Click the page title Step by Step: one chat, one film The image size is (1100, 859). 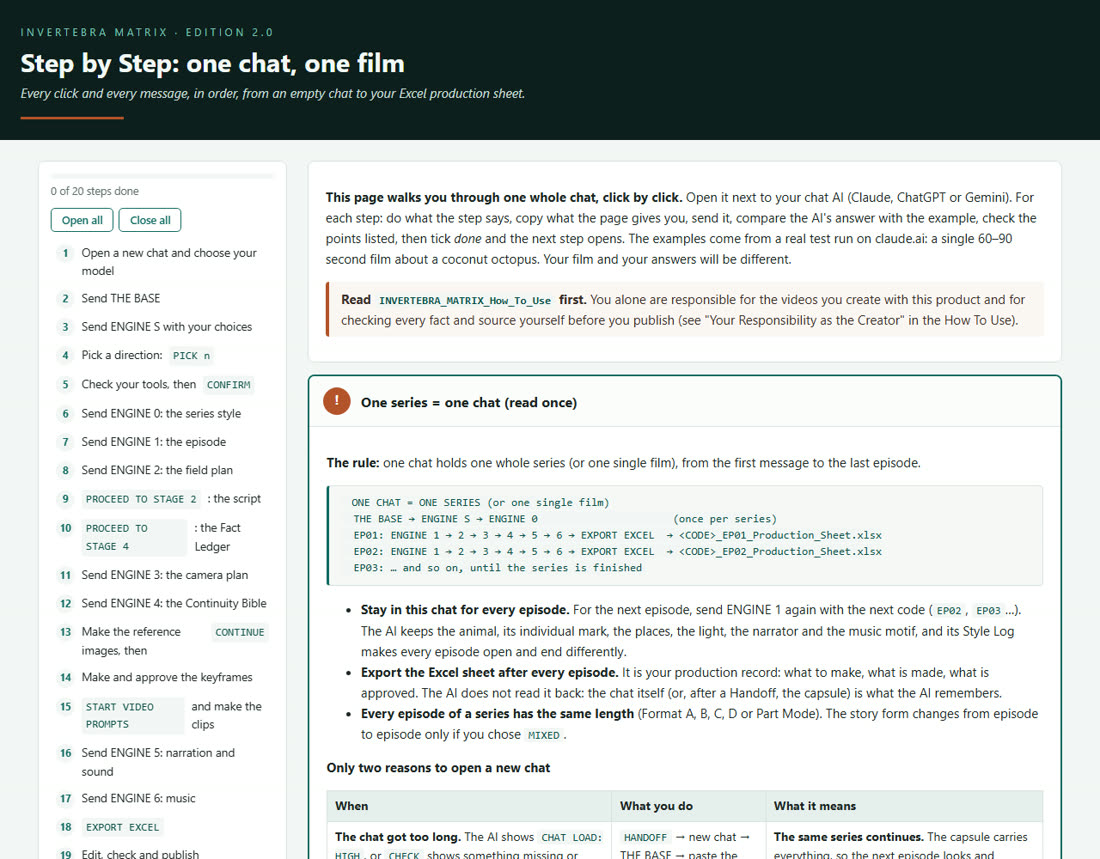(x=213, y=63)
